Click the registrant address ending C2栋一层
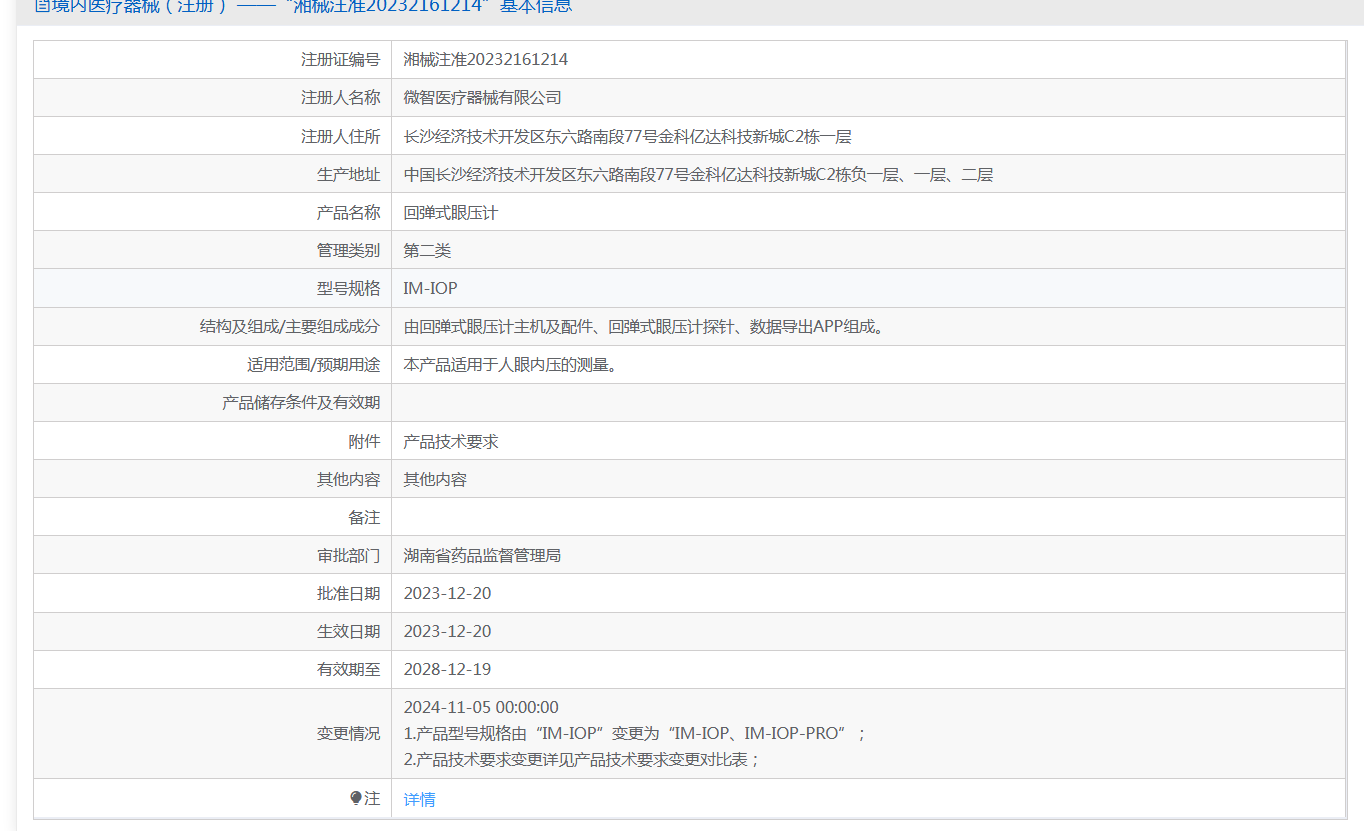 point(627,136)
